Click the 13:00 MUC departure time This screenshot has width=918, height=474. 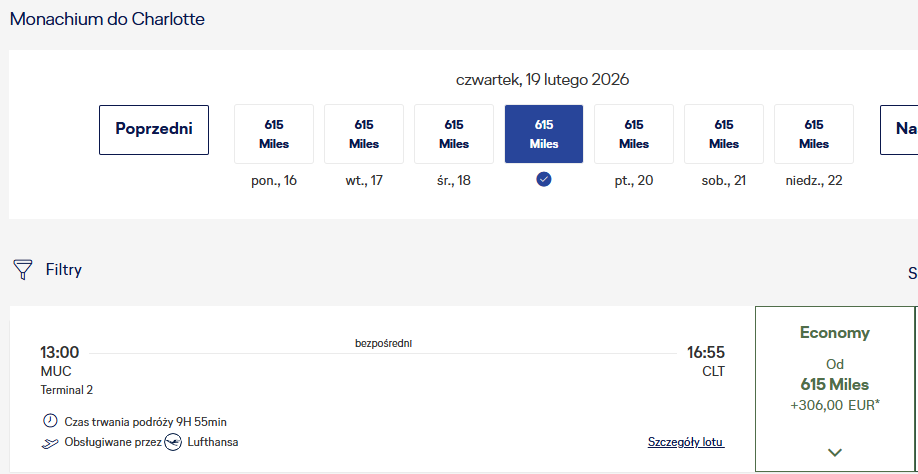pos(59,352)
